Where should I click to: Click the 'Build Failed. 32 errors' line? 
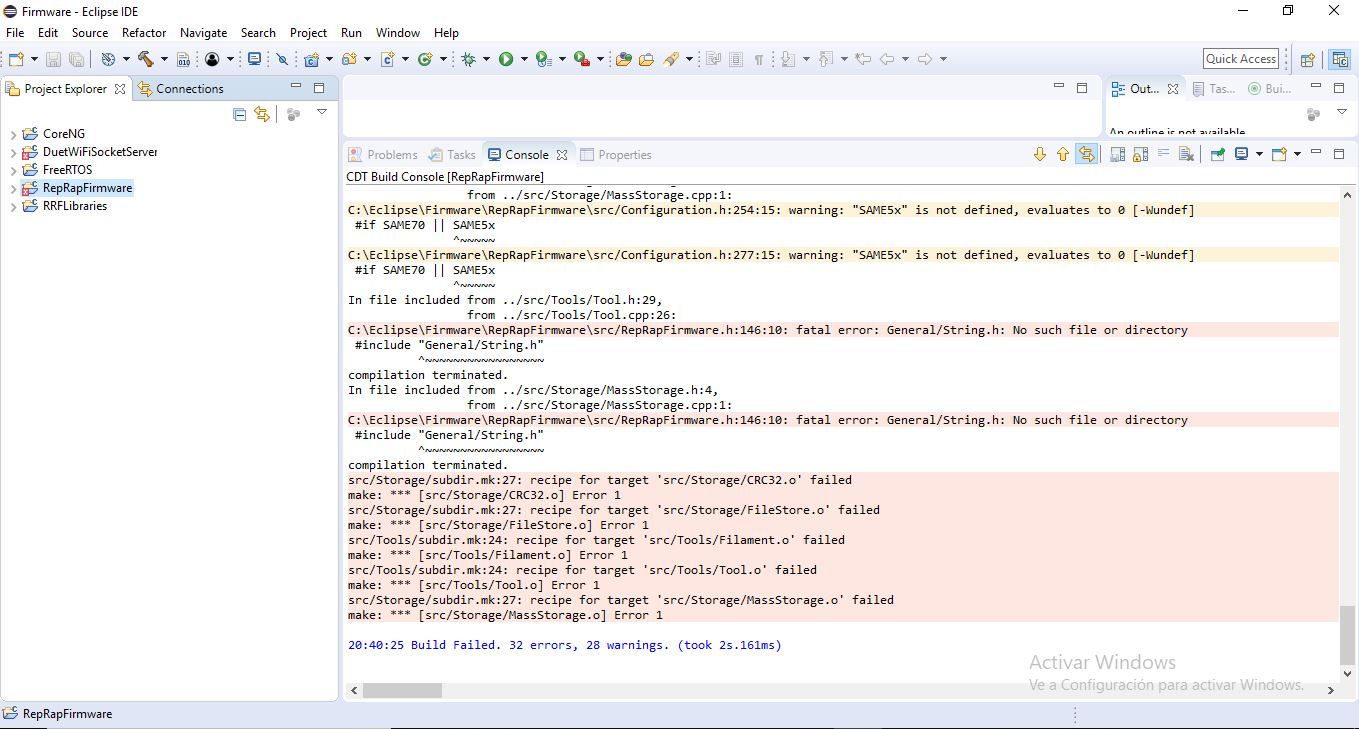coord(564,645)
